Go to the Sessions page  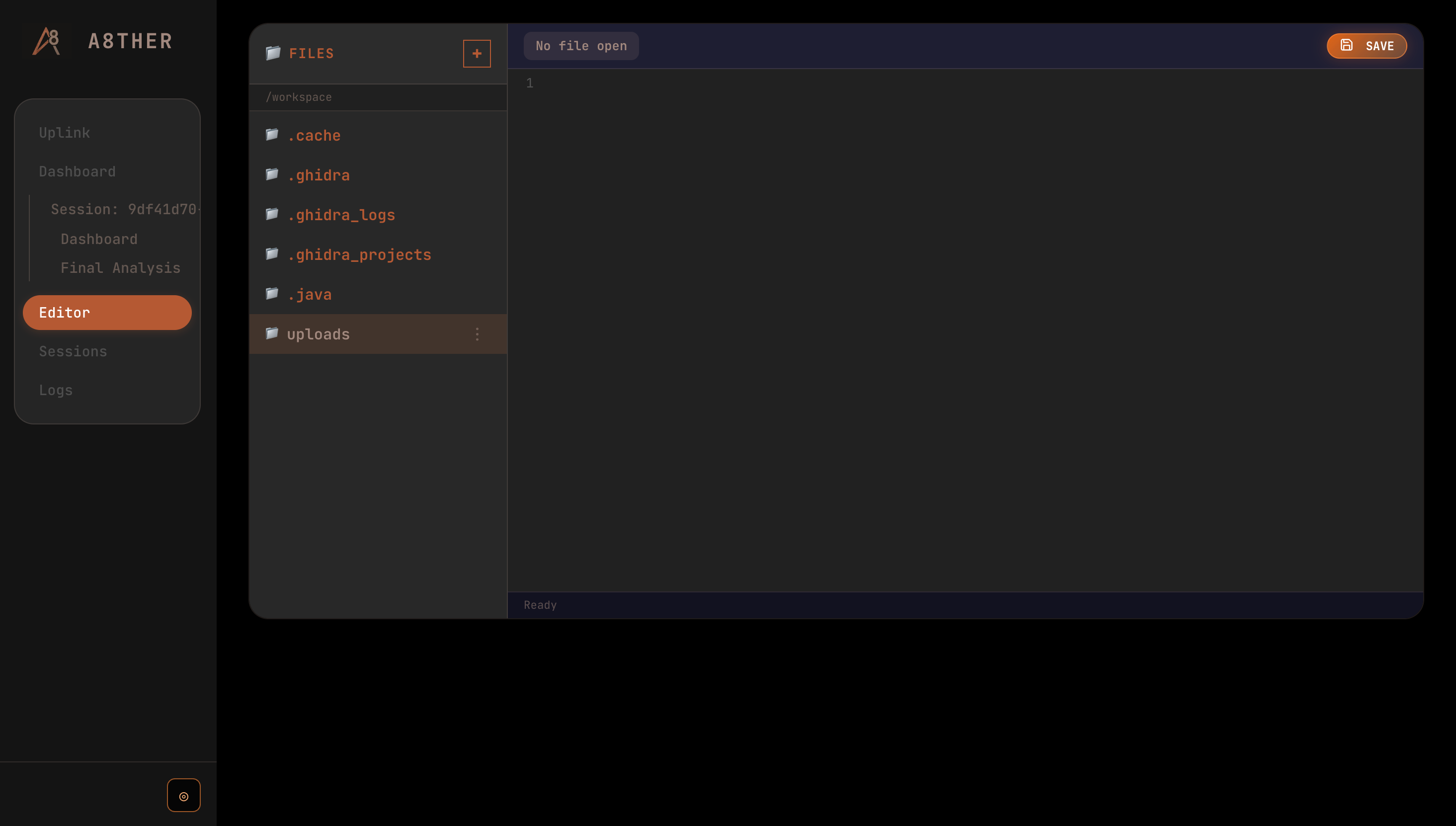(73, 351)
